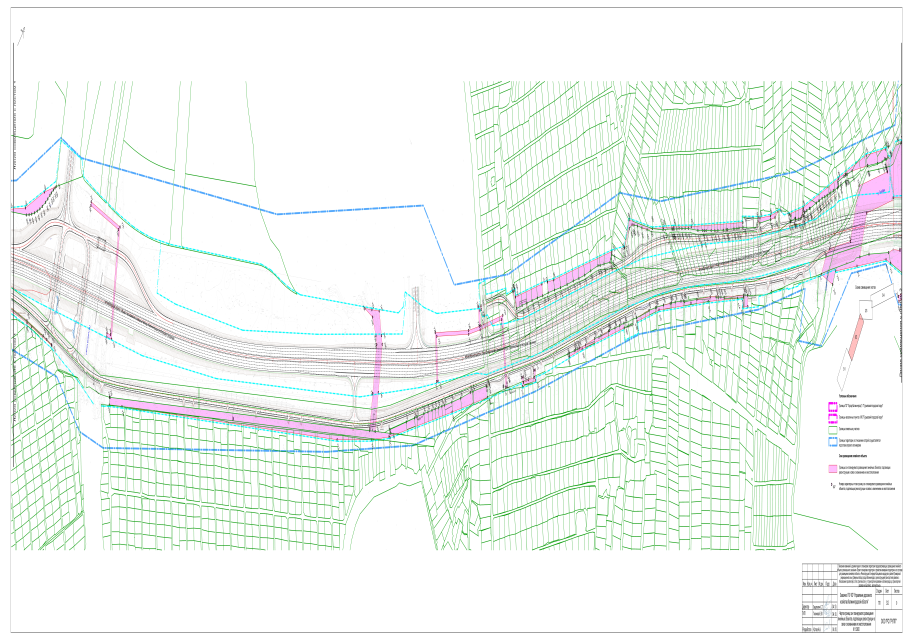Click the pink filled rectangle swatch in legend
Image resolution: width=905 pixels, height=640 pixels.
tap(831, 467)
